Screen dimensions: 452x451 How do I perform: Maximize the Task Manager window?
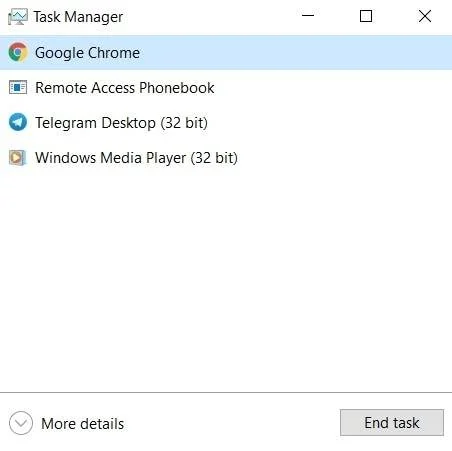pos(366,16)
